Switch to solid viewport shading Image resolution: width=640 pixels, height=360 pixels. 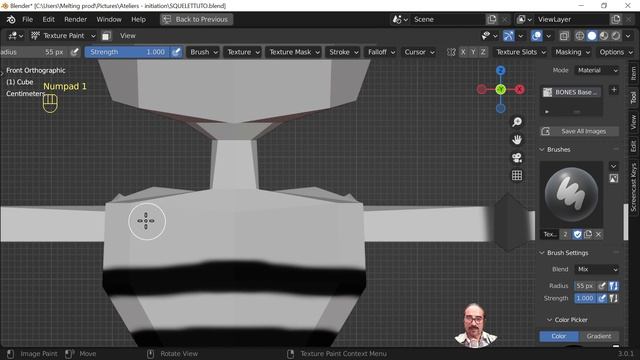[x=592, y=36]
